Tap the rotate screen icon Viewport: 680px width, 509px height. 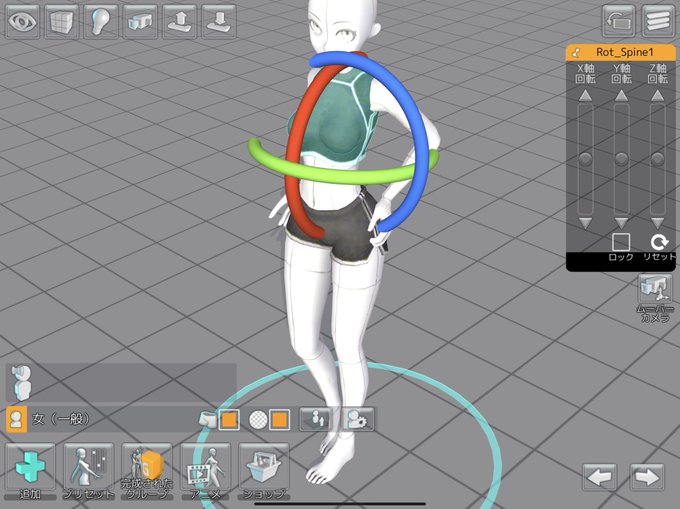pos(618,21)
